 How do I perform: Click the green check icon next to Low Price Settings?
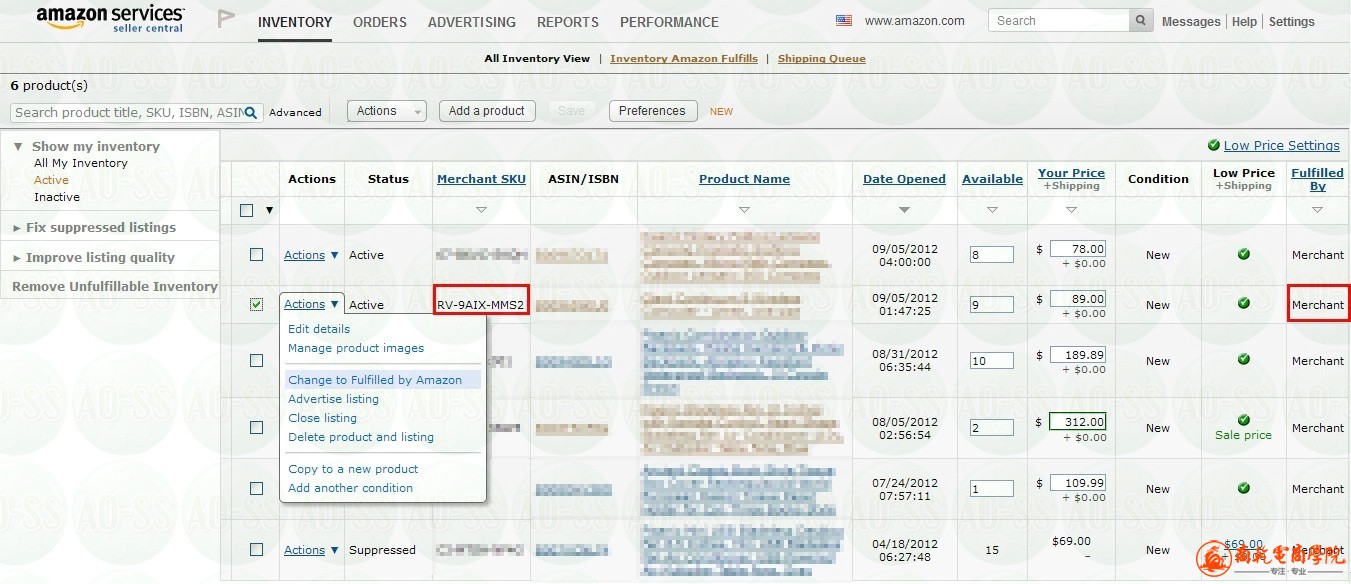[1213, 145]
